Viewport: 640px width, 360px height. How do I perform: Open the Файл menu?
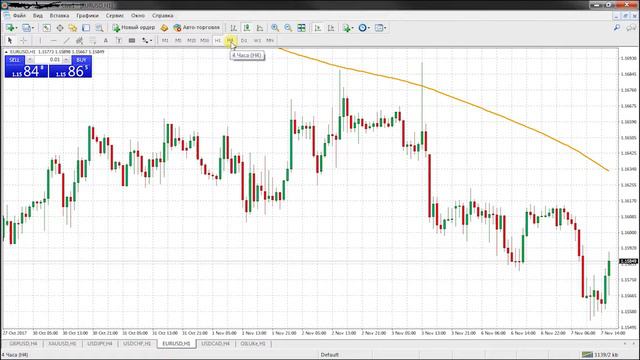(x=19, y=16)
